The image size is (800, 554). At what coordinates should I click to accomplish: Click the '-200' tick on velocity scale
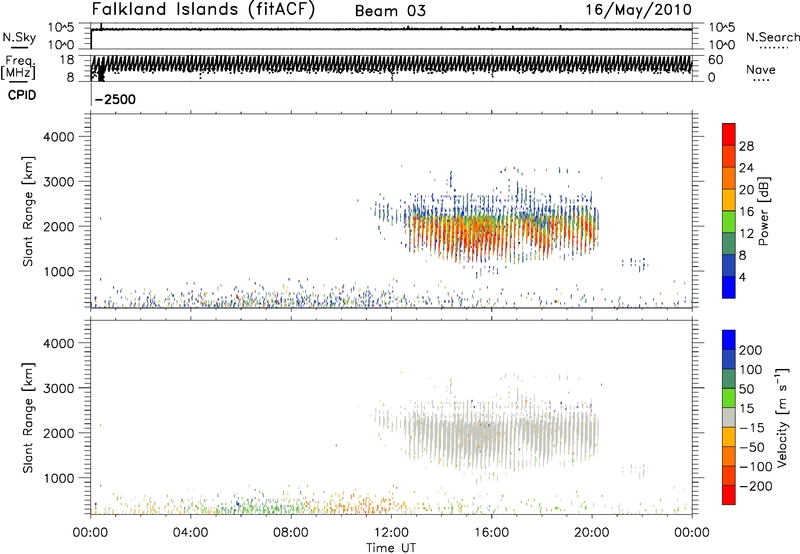tap(754, 486)
